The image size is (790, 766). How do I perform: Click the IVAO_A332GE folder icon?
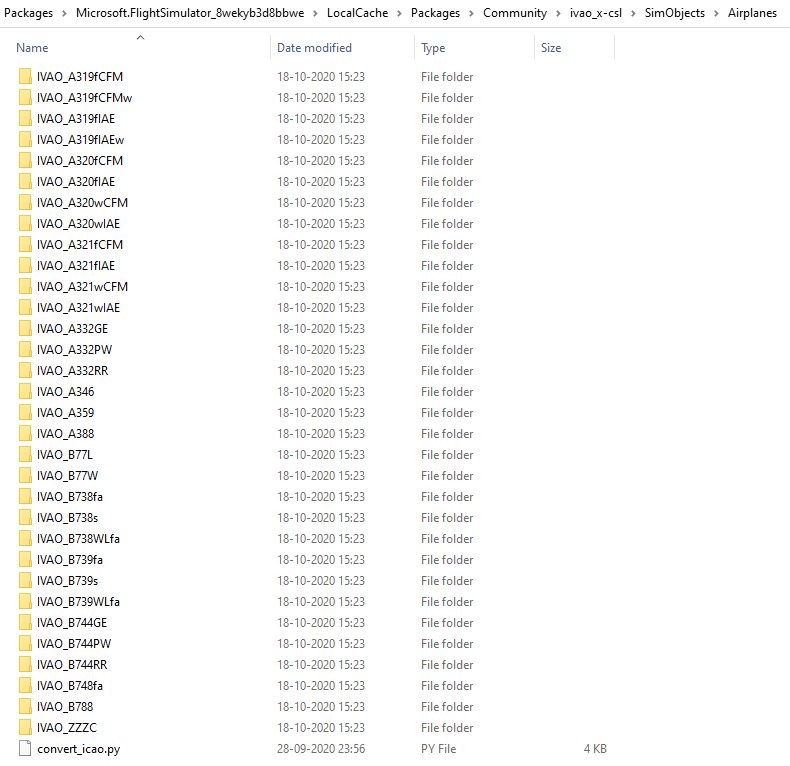(25, 329)
